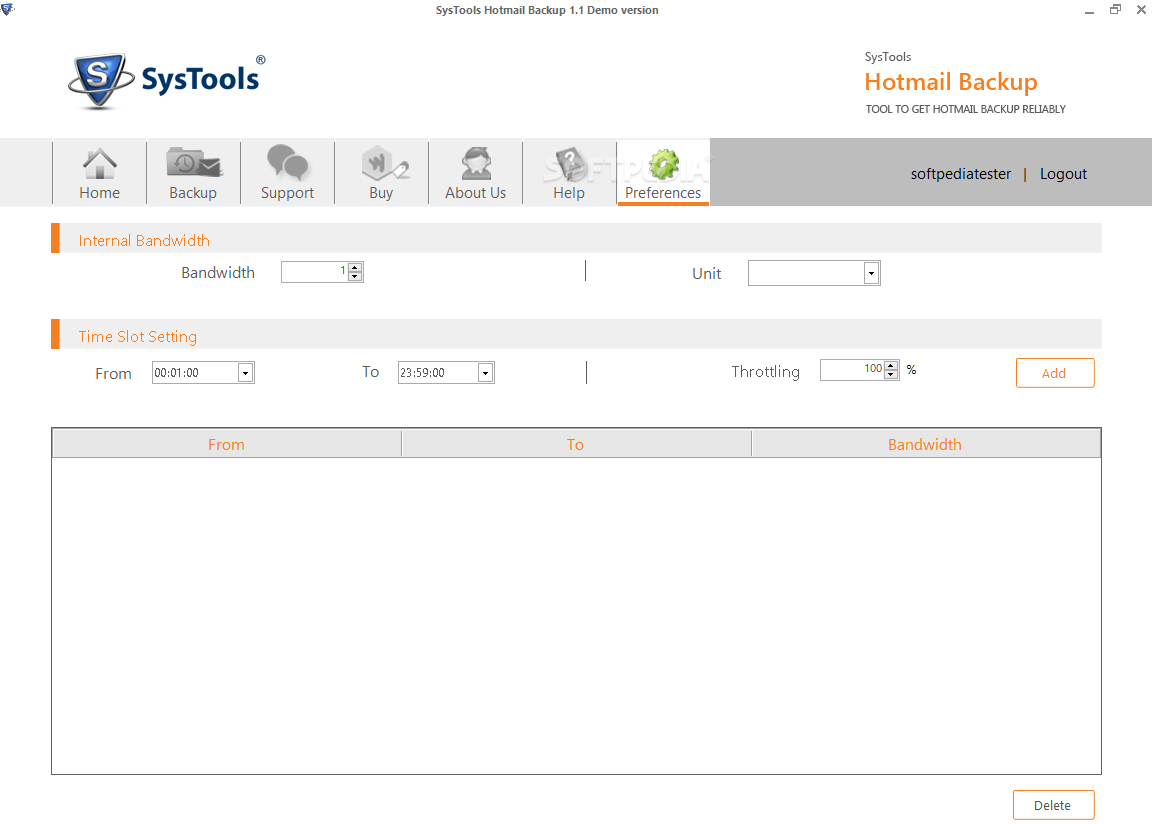Open the Backup section icon
This screenshot has height=824, width=1152.
pyautogui.click(x=193, y=163)
